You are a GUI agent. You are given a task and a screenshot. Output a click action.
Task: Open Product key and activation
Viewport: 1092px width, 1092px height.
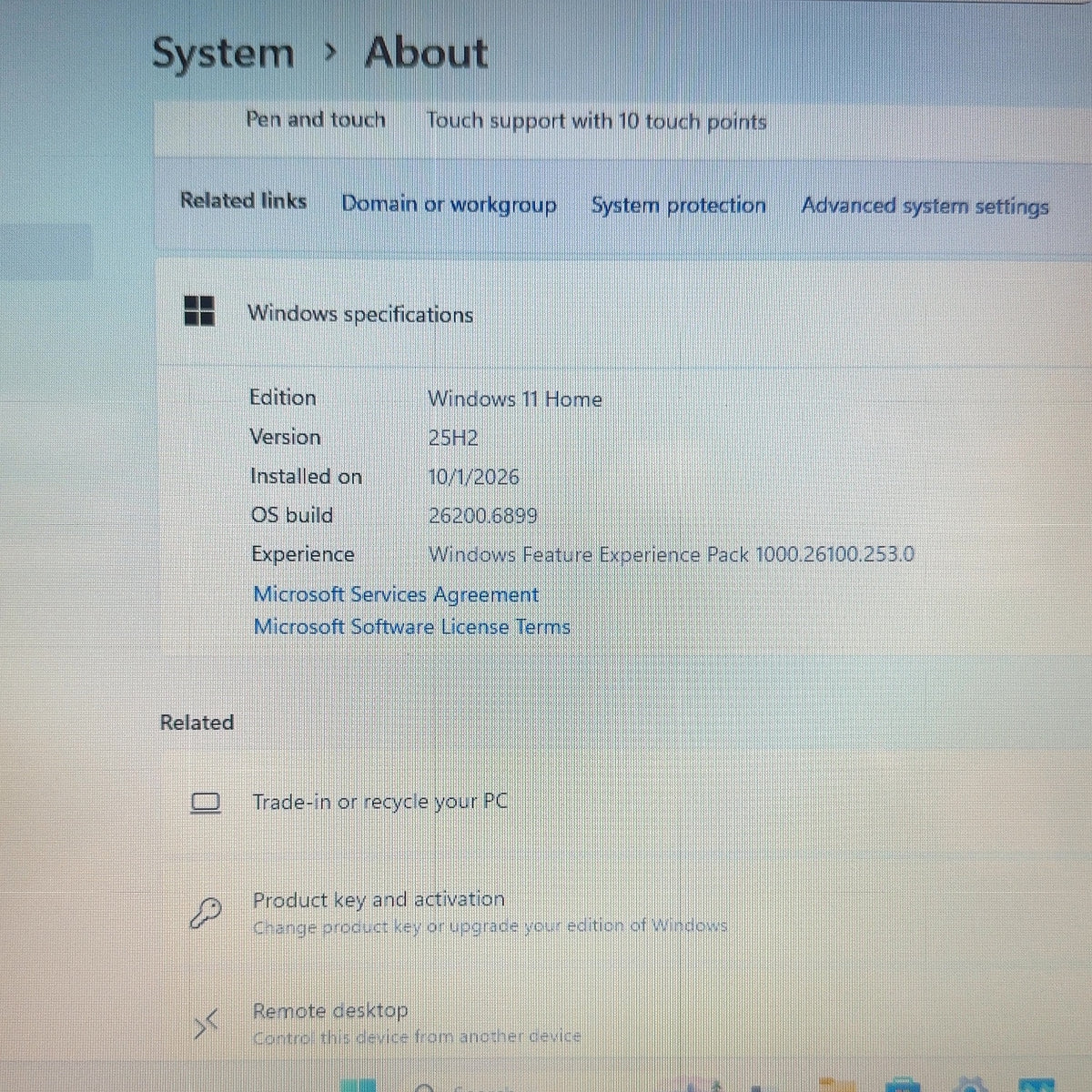[379, 899]
